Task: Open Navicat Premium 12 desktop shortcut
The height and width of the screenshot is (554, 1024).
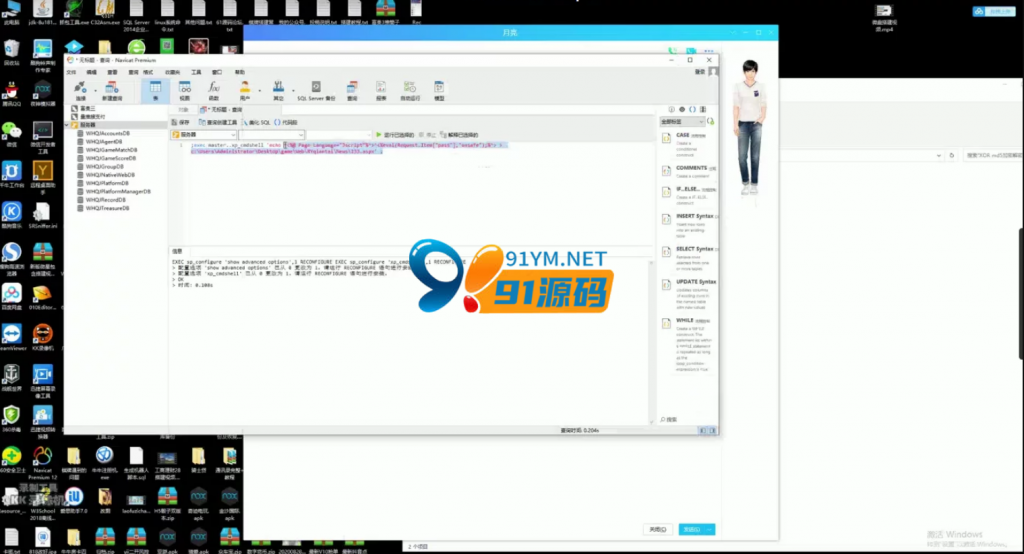Action: click(42, 461)
